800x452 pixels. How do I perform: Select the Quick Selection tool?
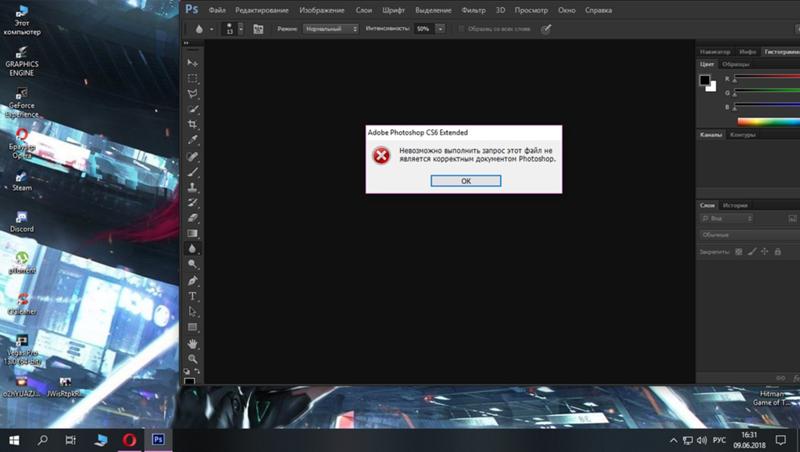click(192, 109)
